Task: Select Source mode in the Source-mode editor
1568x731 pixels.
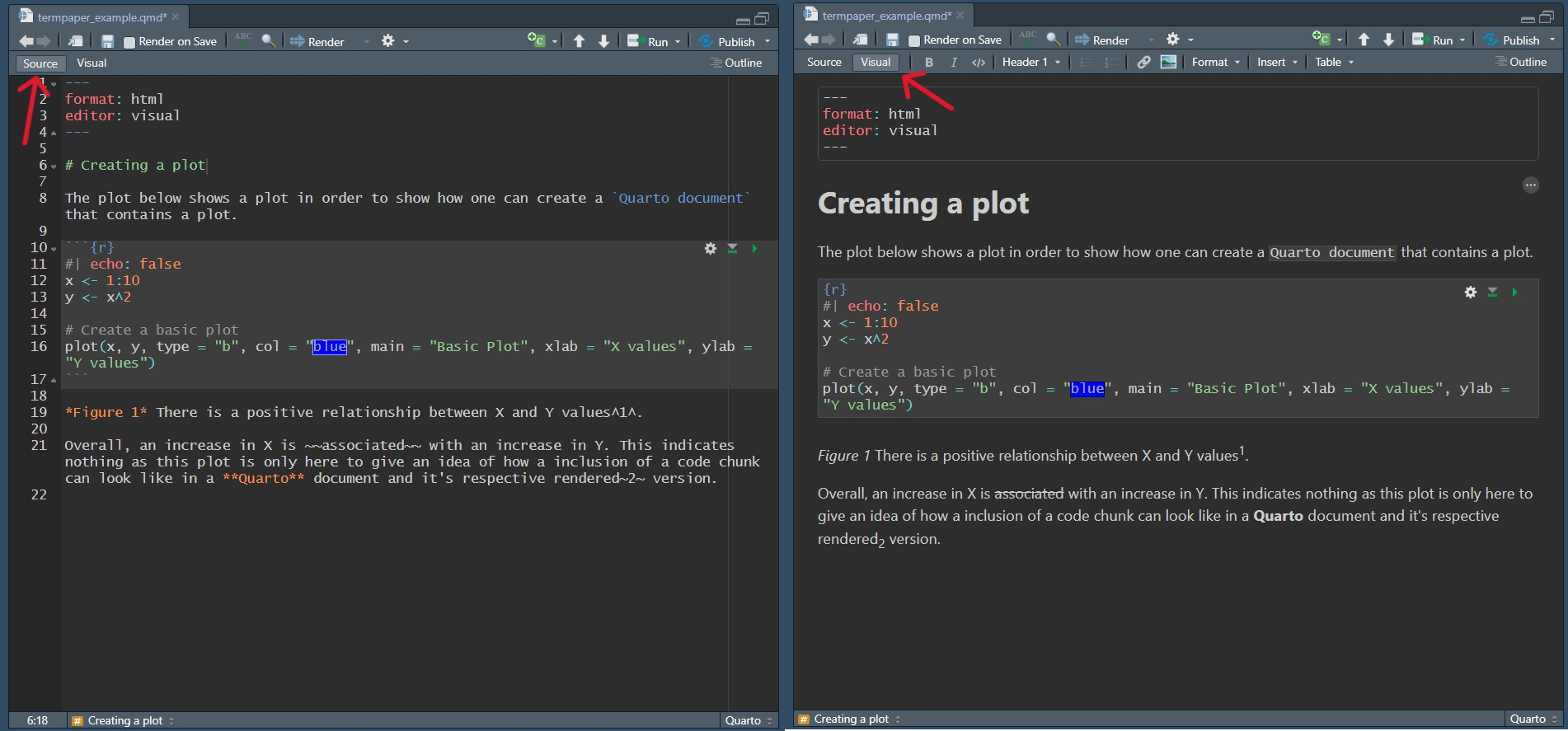Action: coord(40,63)
